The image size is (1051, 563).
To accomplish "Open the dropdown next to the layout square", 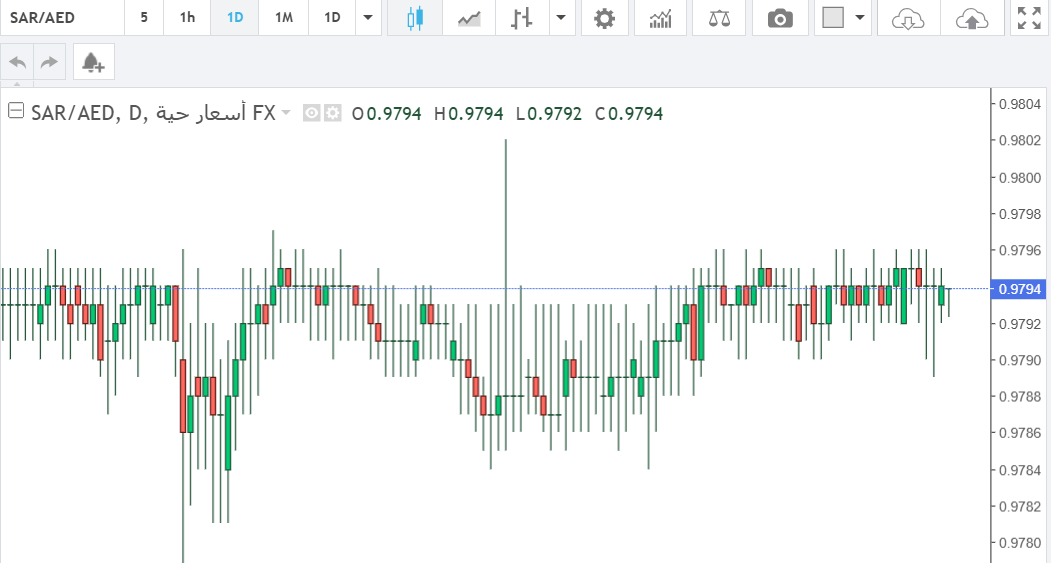I will (x=859, y=18).
